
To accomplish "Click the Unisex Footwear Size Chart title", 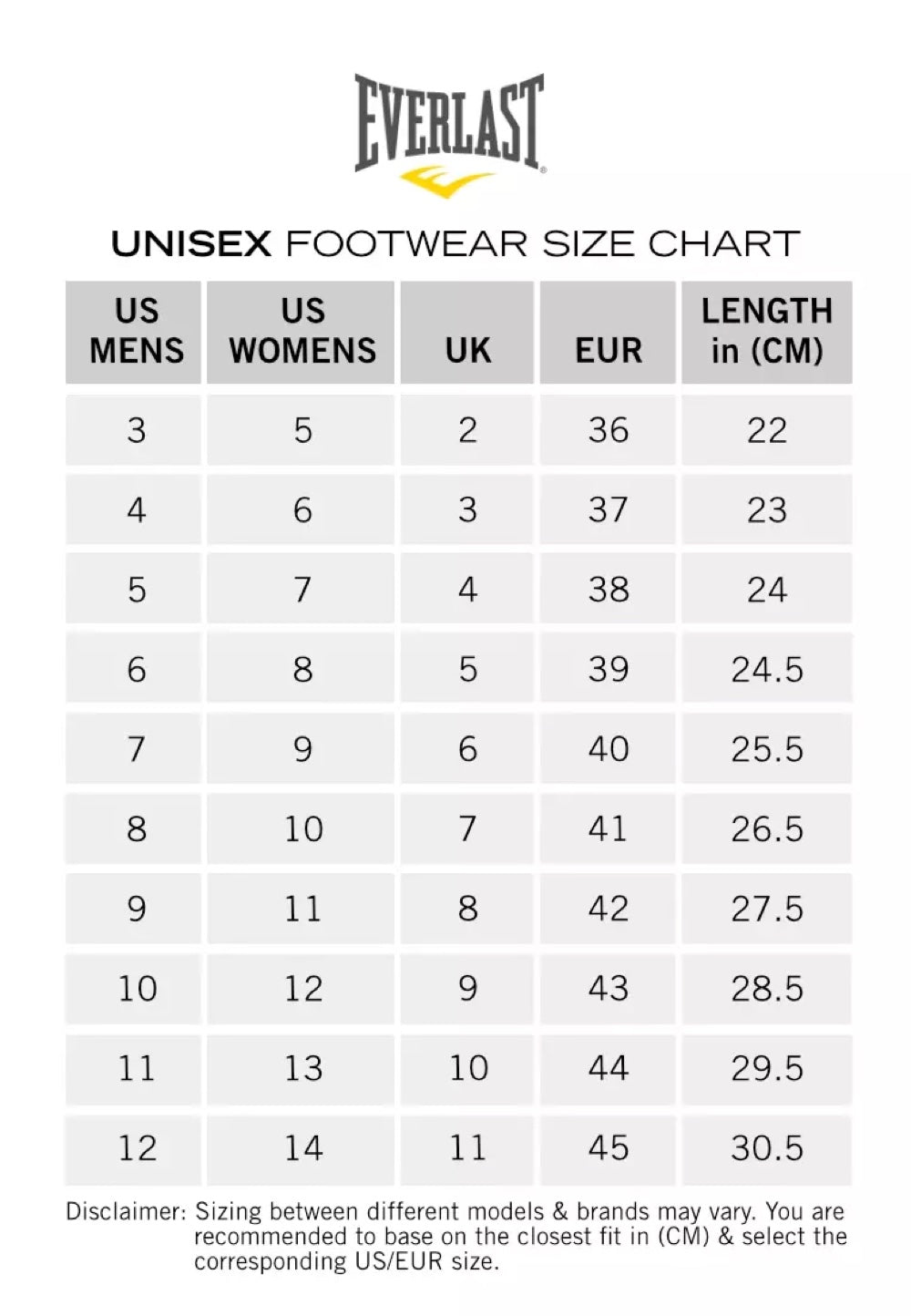I will coord(455,244).
